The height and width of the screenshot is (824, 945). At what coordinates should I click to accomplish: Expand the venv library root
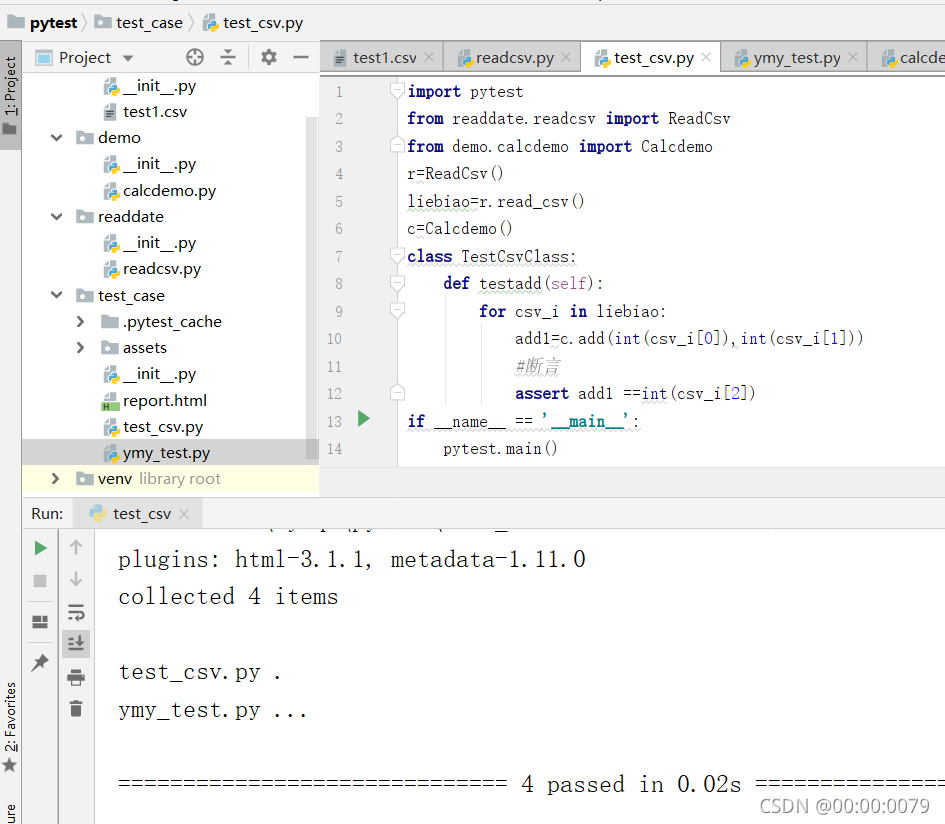(x=55, y=479)
